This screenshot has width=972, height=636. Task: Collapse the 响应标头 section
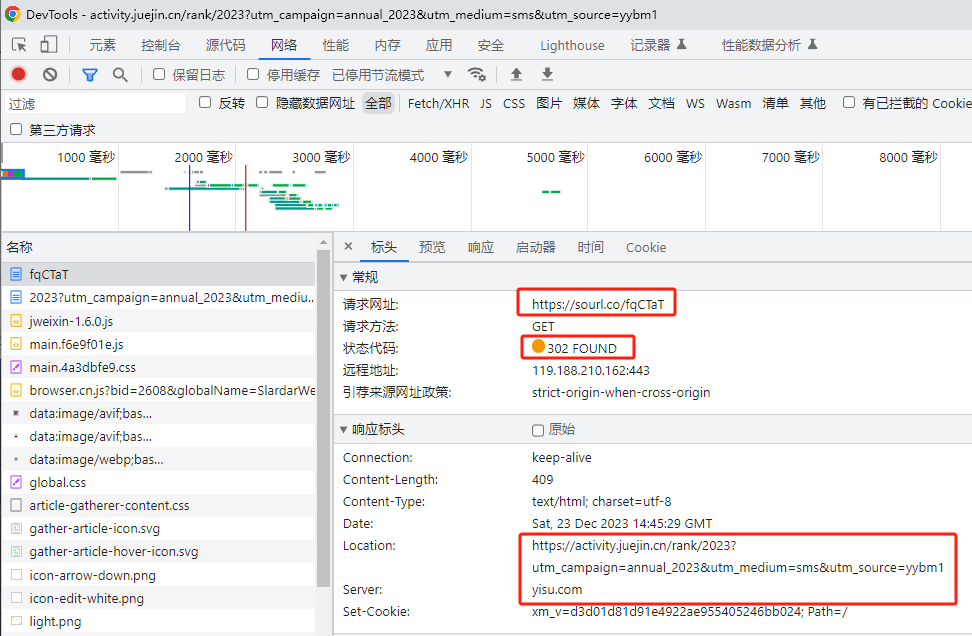pos(343,429)
